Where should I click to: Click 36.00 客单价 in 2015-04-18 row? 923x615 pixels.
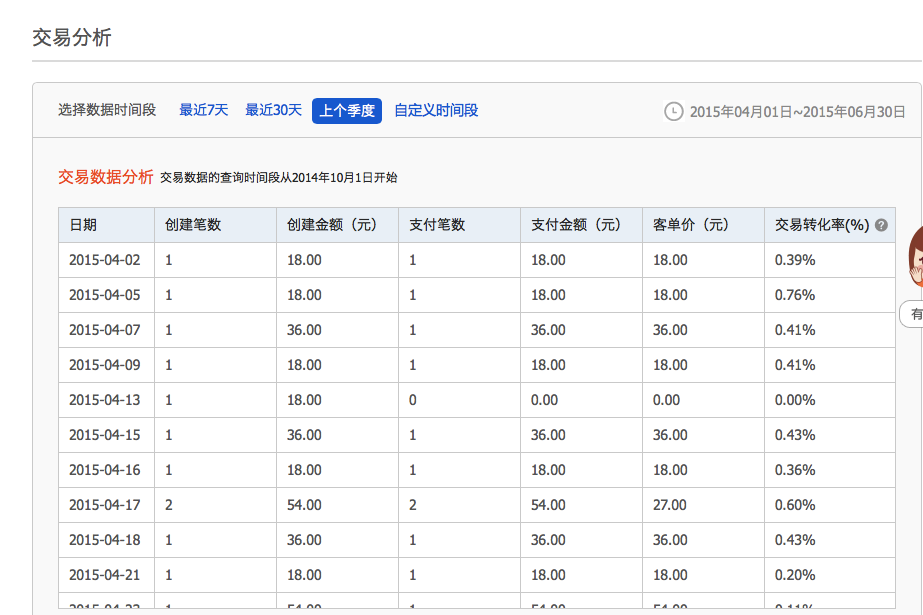pos(670,540)
